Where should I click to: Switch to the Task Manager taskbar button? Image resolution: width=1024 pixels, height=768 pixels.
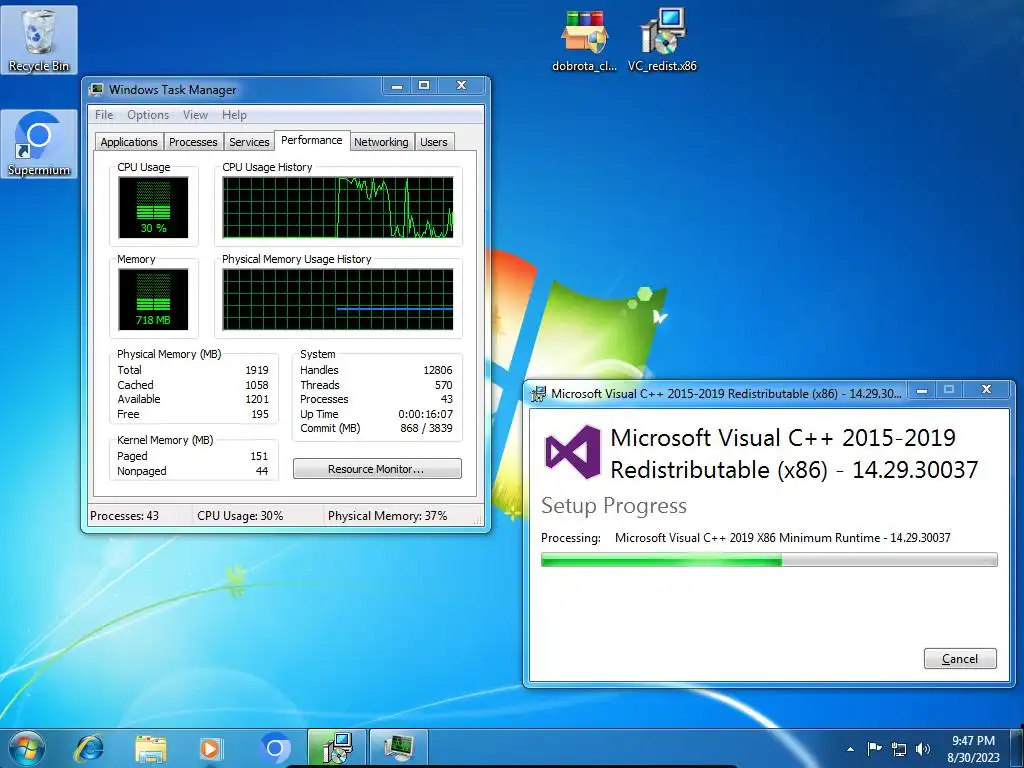pos(399,748)
